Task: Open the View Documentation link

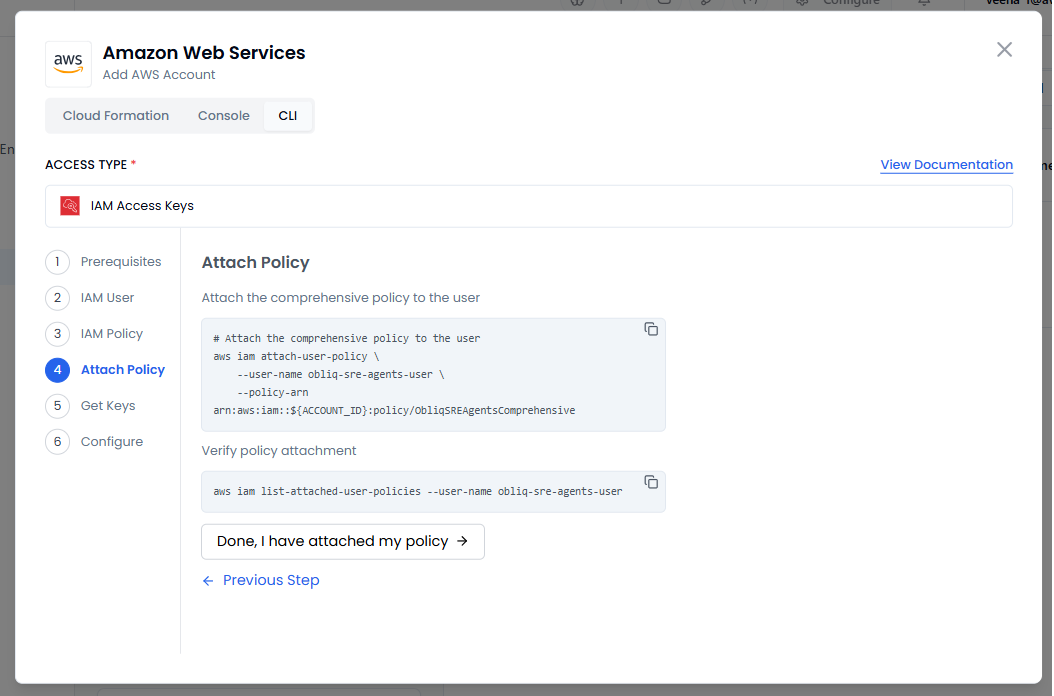Action: click(x=946, y=165)
